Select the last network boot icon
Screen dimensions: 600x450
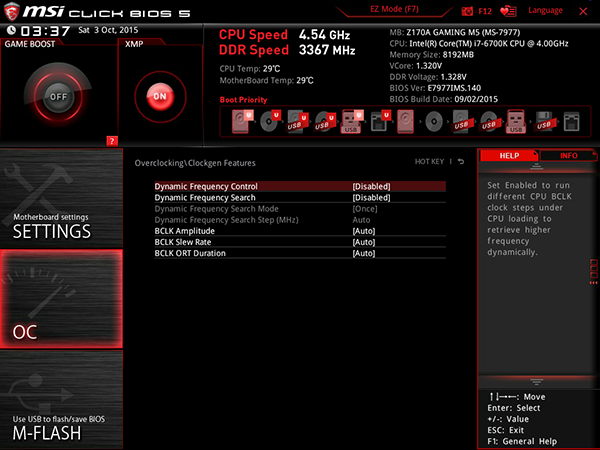pyautogui.click(x=572, y=122)
